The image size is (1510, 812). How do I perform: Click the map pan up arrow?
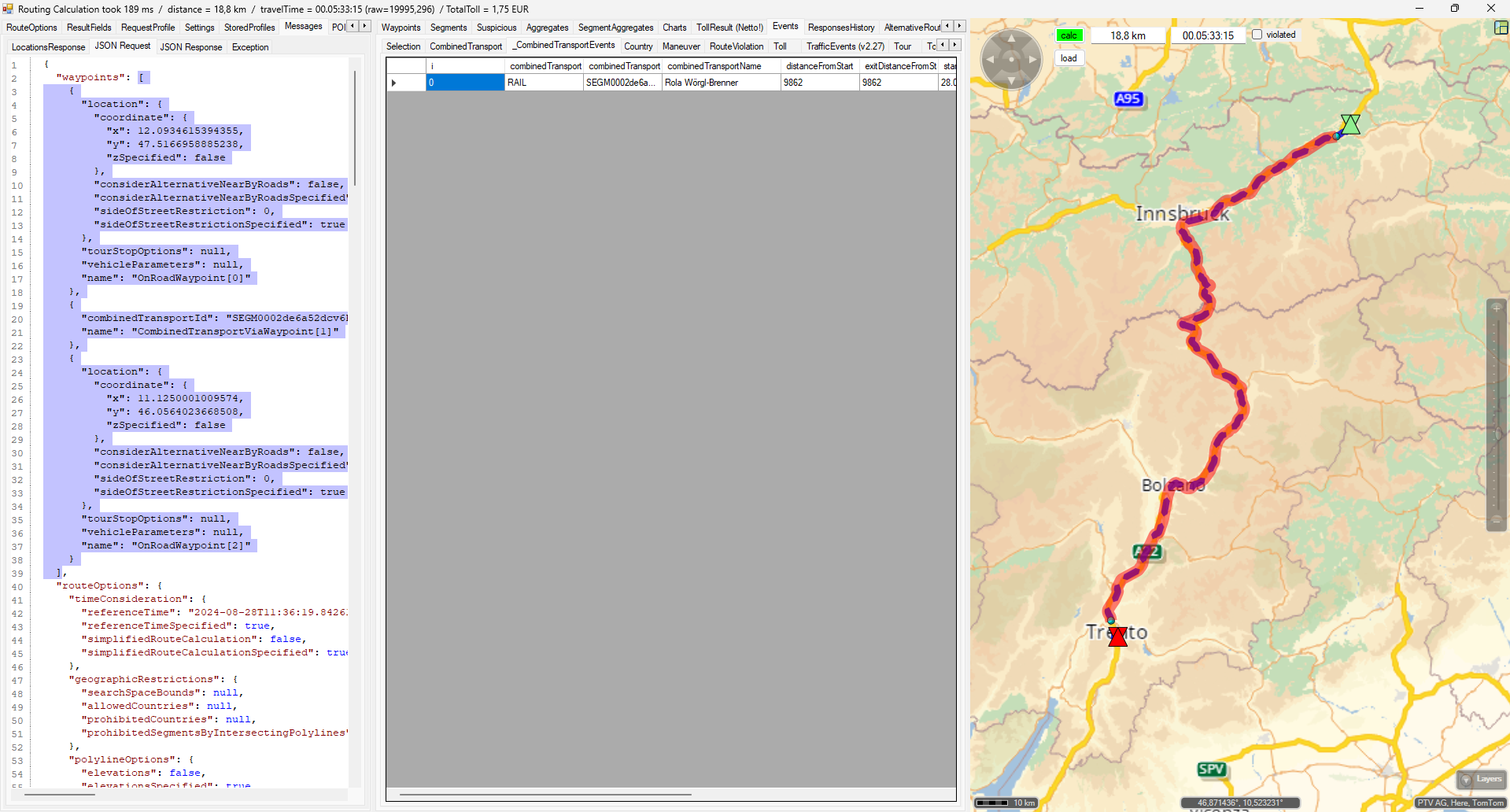[x=1011, y=38]
